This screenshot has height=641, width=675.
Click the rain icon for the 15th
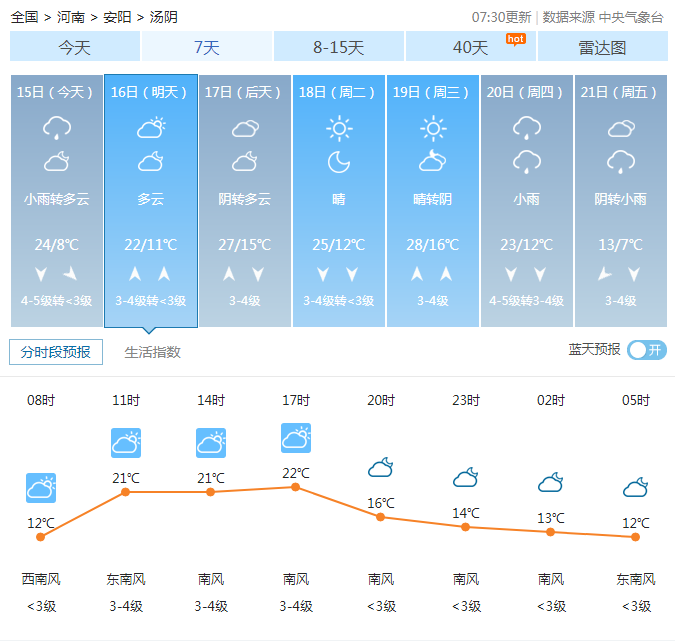(x=56, y=128)
